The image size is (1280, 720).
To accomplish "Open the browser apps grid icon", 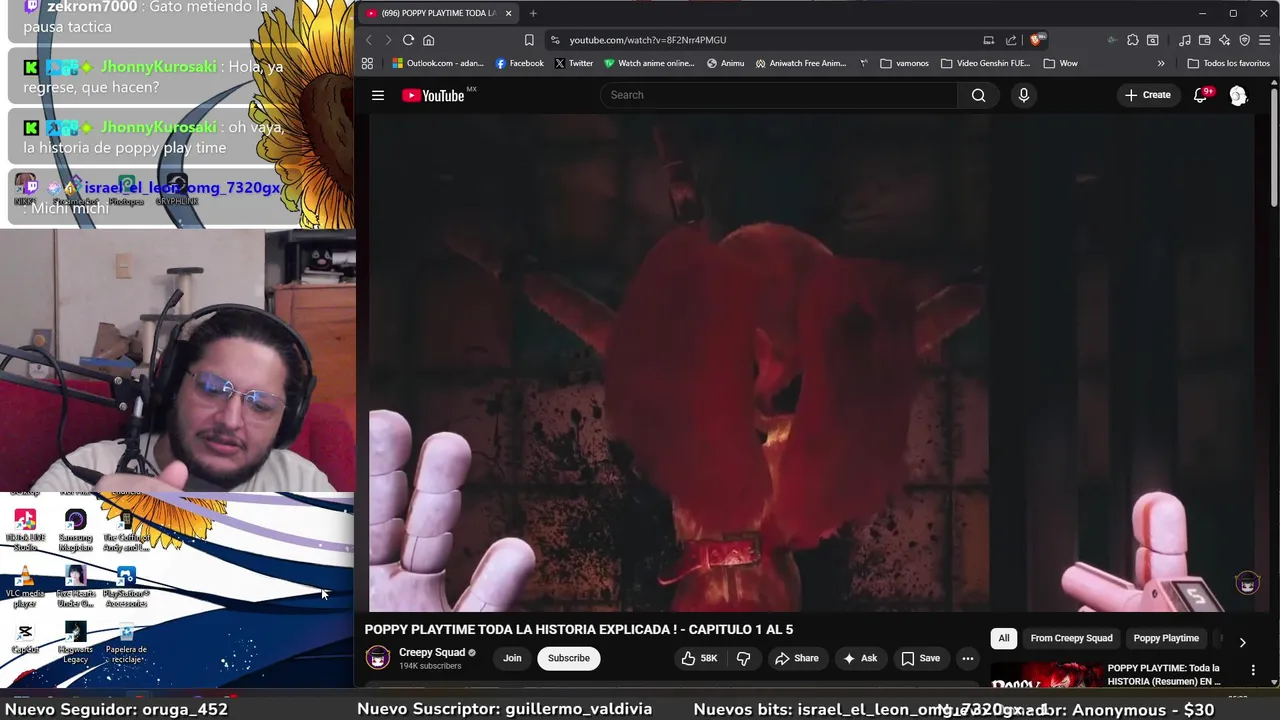I will [x=367, y=63].
